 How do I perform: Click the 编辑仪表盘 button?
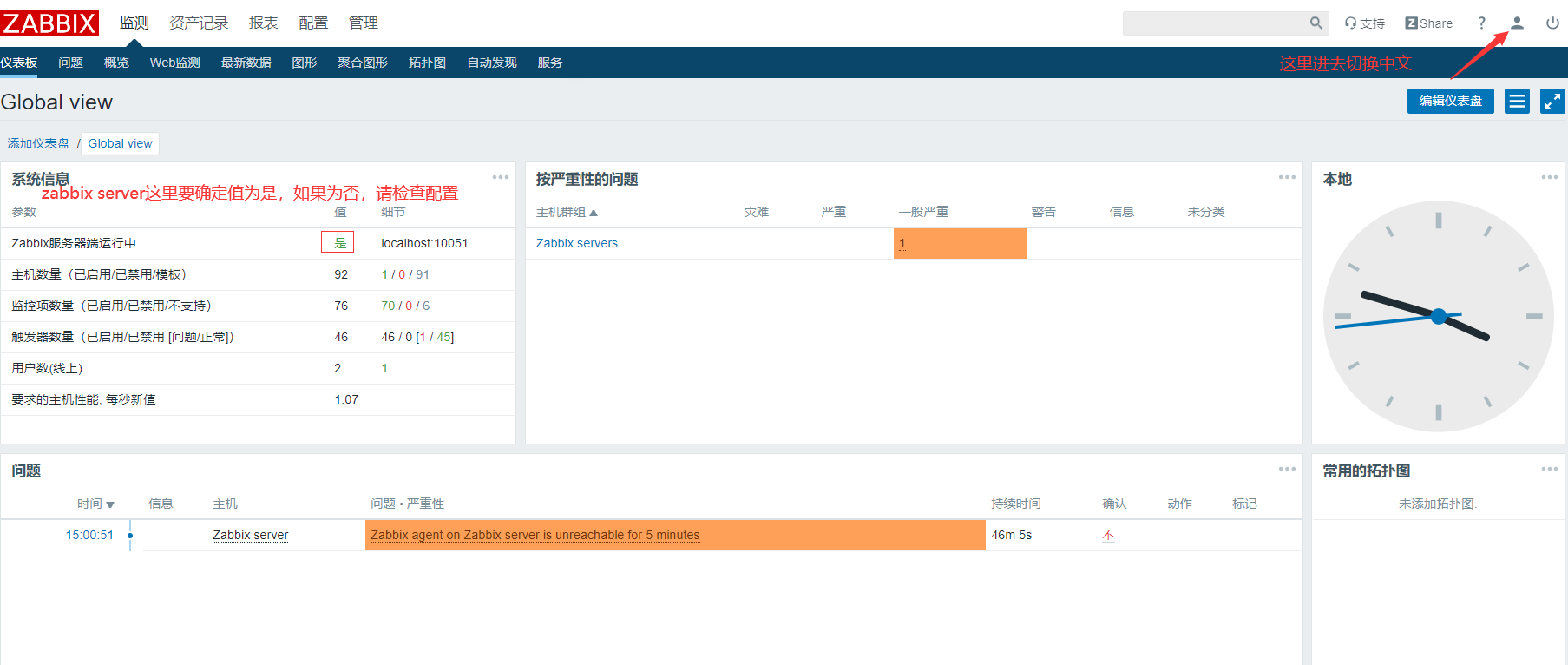pyautogui.click(x=1451, y=102)
